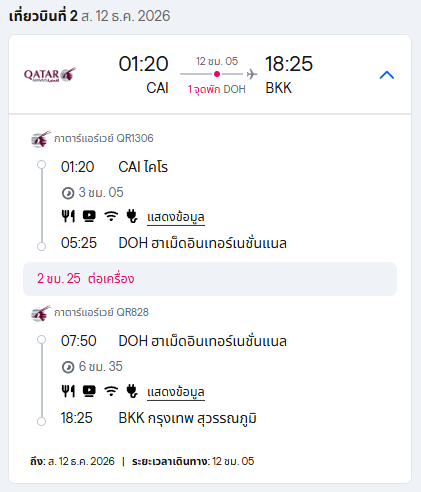Click the meal icon for flight QR1306
Screen dimensions: 421x492
68,216
